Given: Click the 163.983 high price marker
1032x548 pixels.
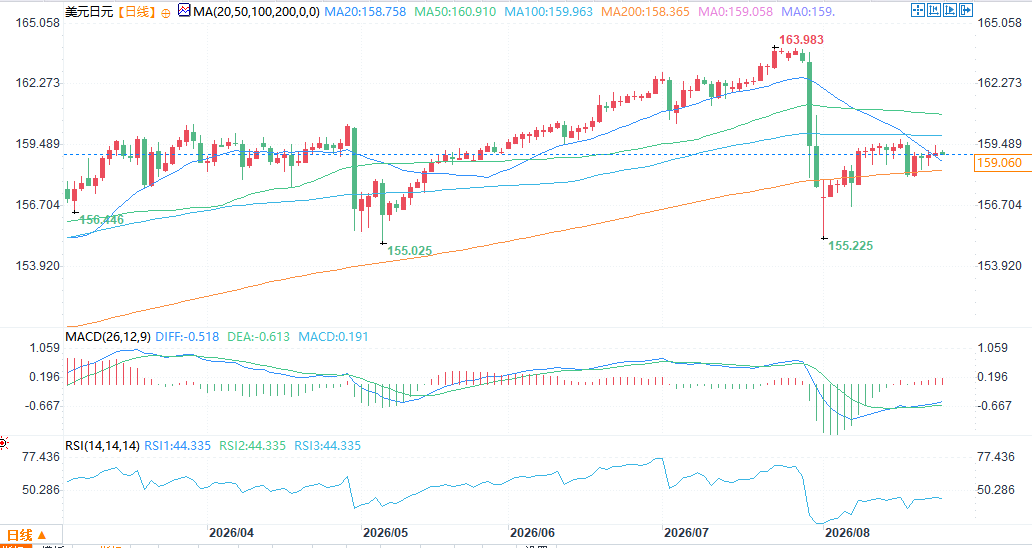Looking at the screenshot, I should tap(801, 40).
